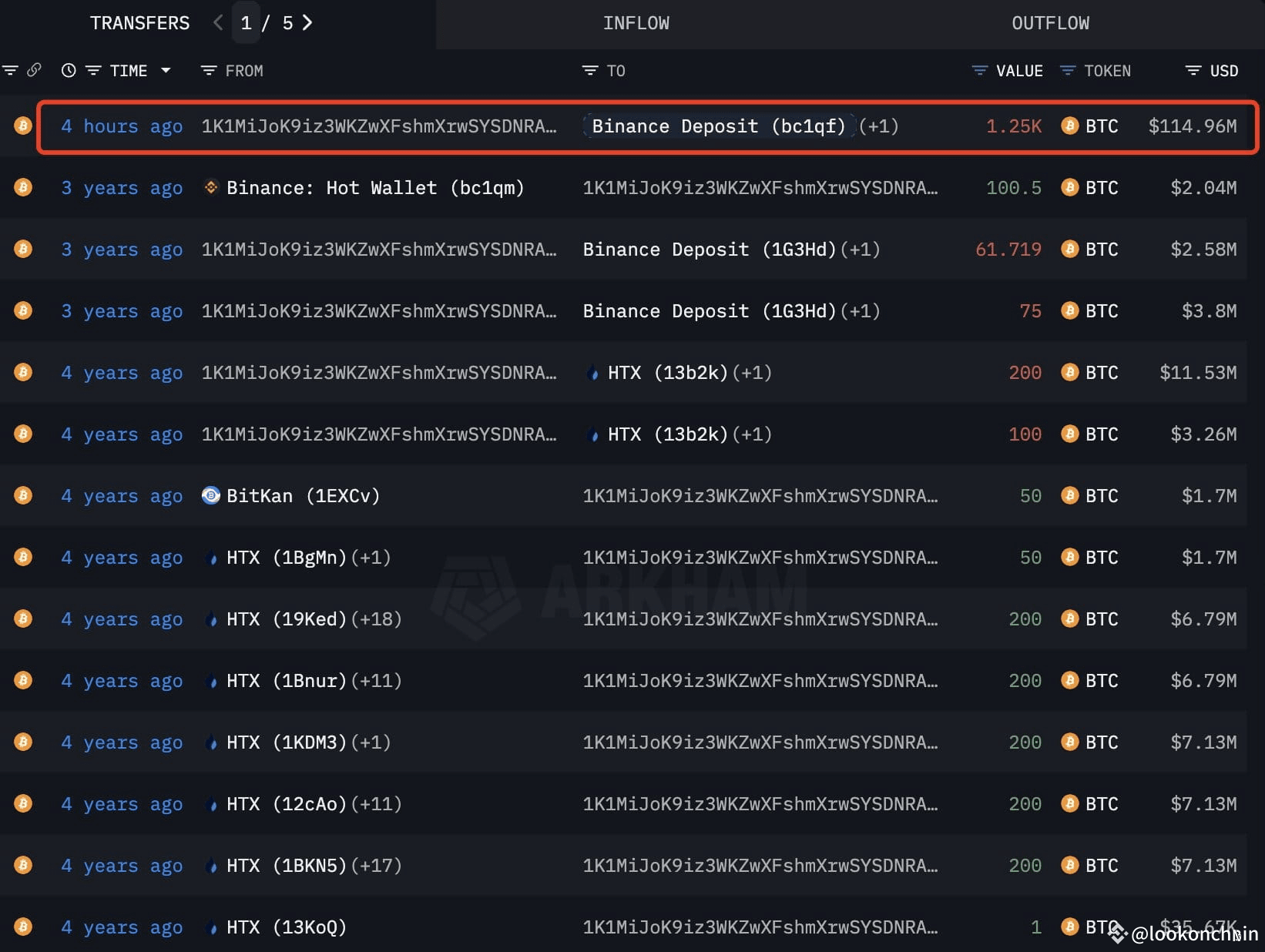Sort by the USD column header label

pyautogui.click(x=1224, y=71)
